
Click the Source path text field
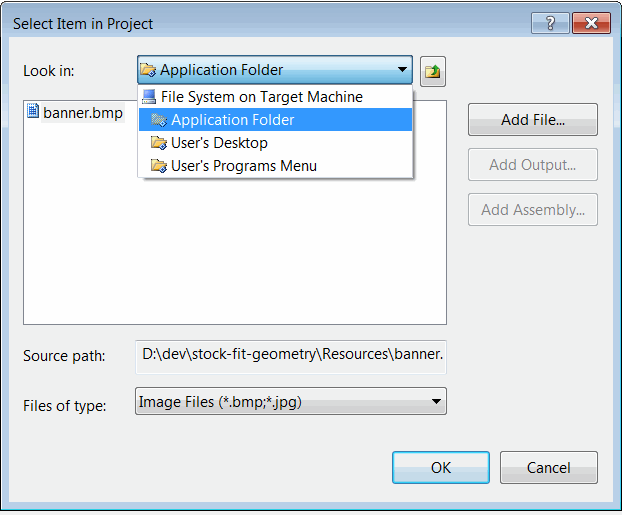(291, 357)
